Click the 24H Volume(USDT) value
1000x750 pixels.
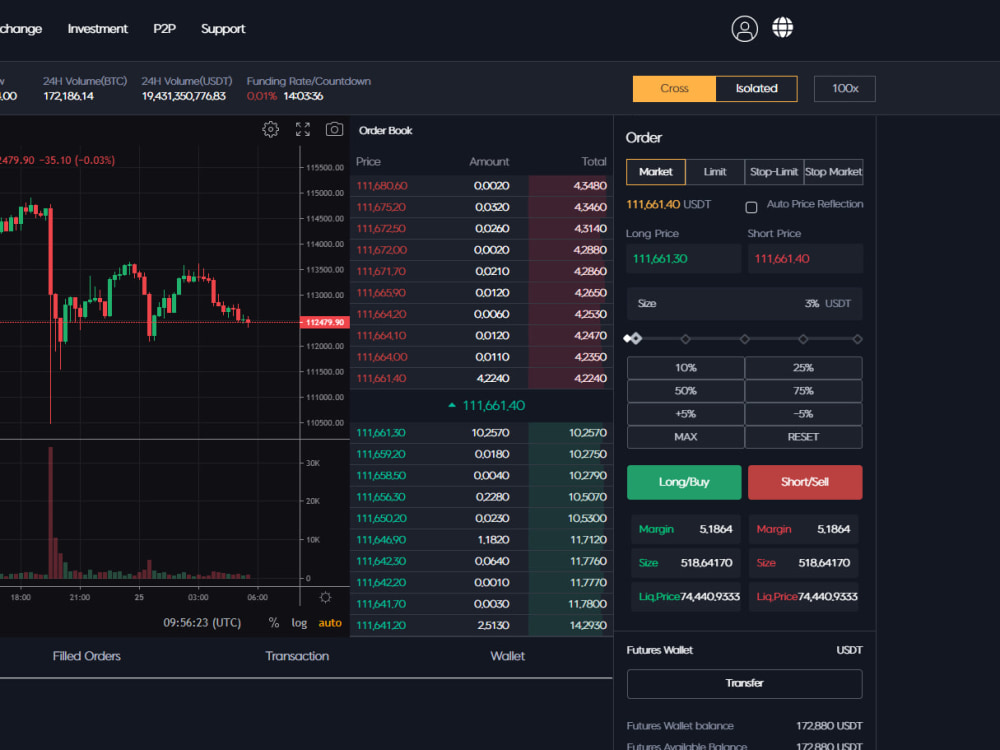(184, 96)
